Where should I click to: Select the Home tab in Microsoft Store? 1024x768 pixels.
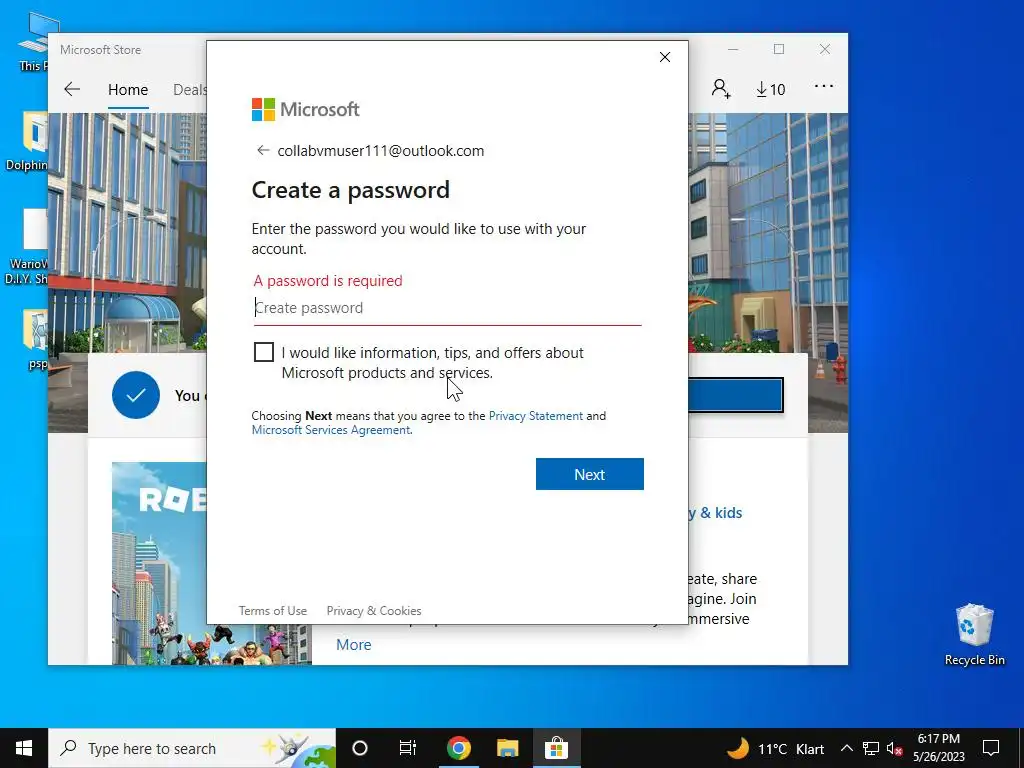[x=128, y=89]
